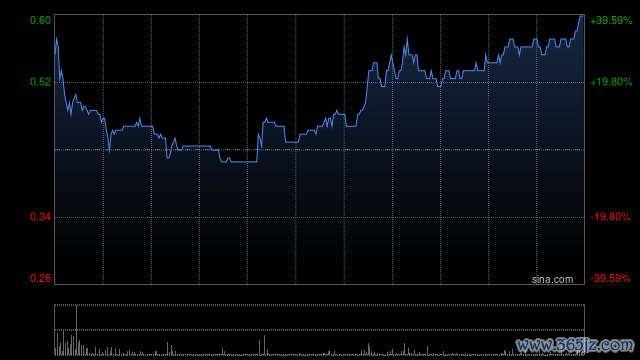This screenshot has height=360, width=640.
Task: Click the sina.com source label
Action: point(552,279)
